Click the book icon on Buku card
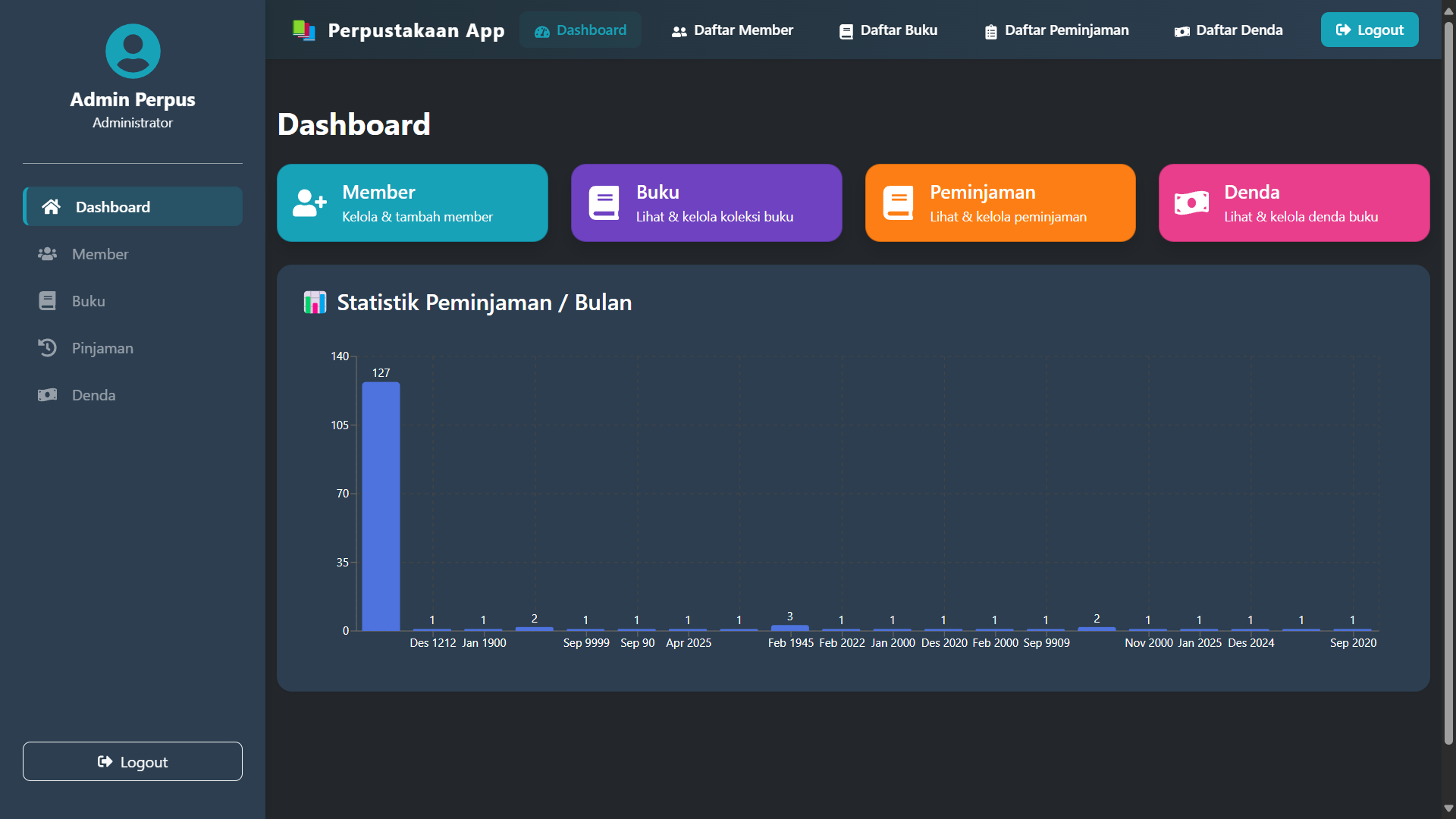This screenshot has width=1456, height=819. pos(604,203)
